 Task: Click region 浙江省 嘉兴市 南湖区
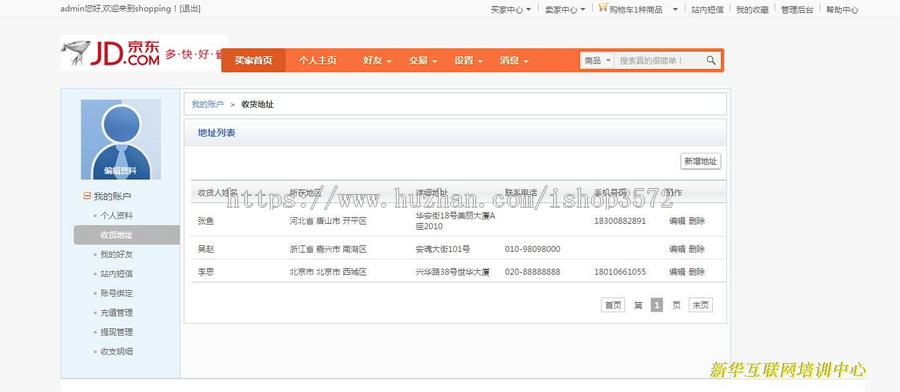pos(328,249)
